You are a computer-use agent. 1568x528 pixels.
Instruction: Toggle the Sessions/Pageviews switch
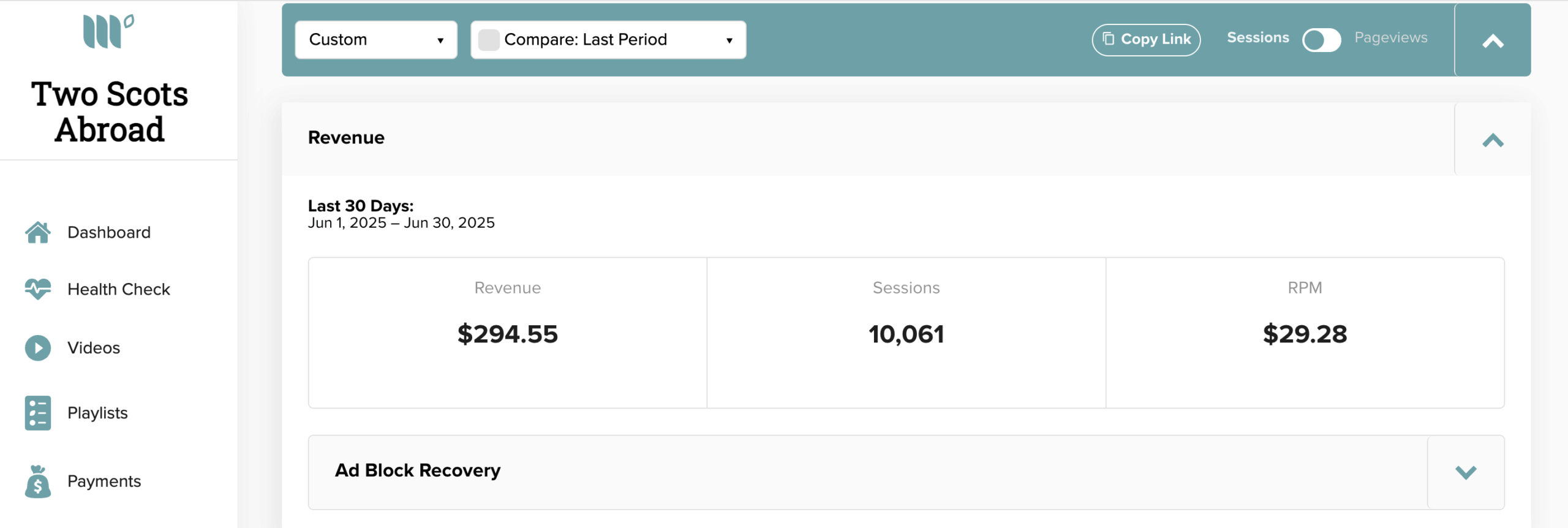click(1321, 40)
